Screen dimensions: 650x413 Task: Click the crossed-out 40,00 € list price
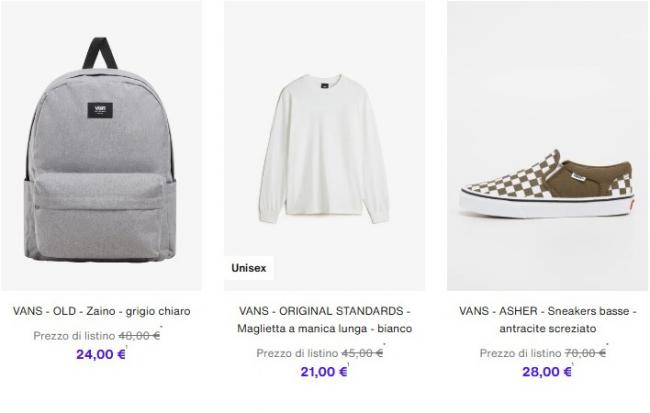(139, 336)
